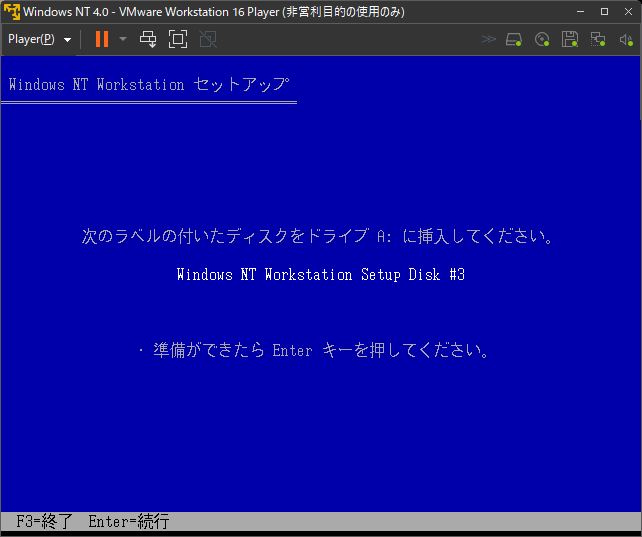Viewport: 642px width, 537px height.
Task: Expand the power options arrow beside pause
Action: pyautogui.click(x=123, y=39)
